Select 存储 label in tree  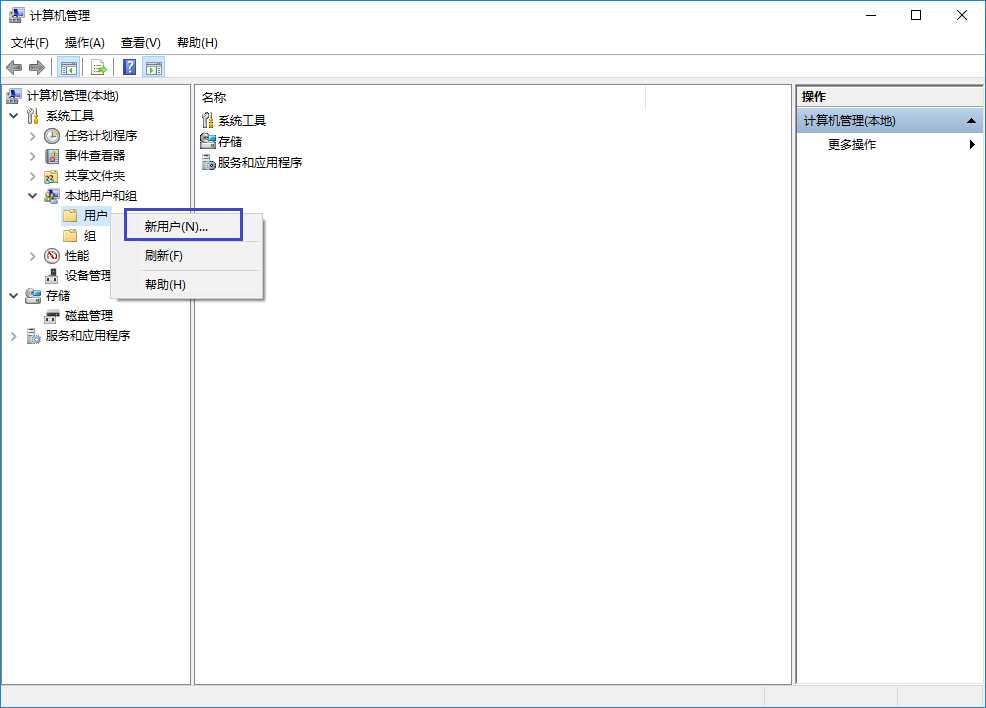pyautogui.click(x=57, y=296)
